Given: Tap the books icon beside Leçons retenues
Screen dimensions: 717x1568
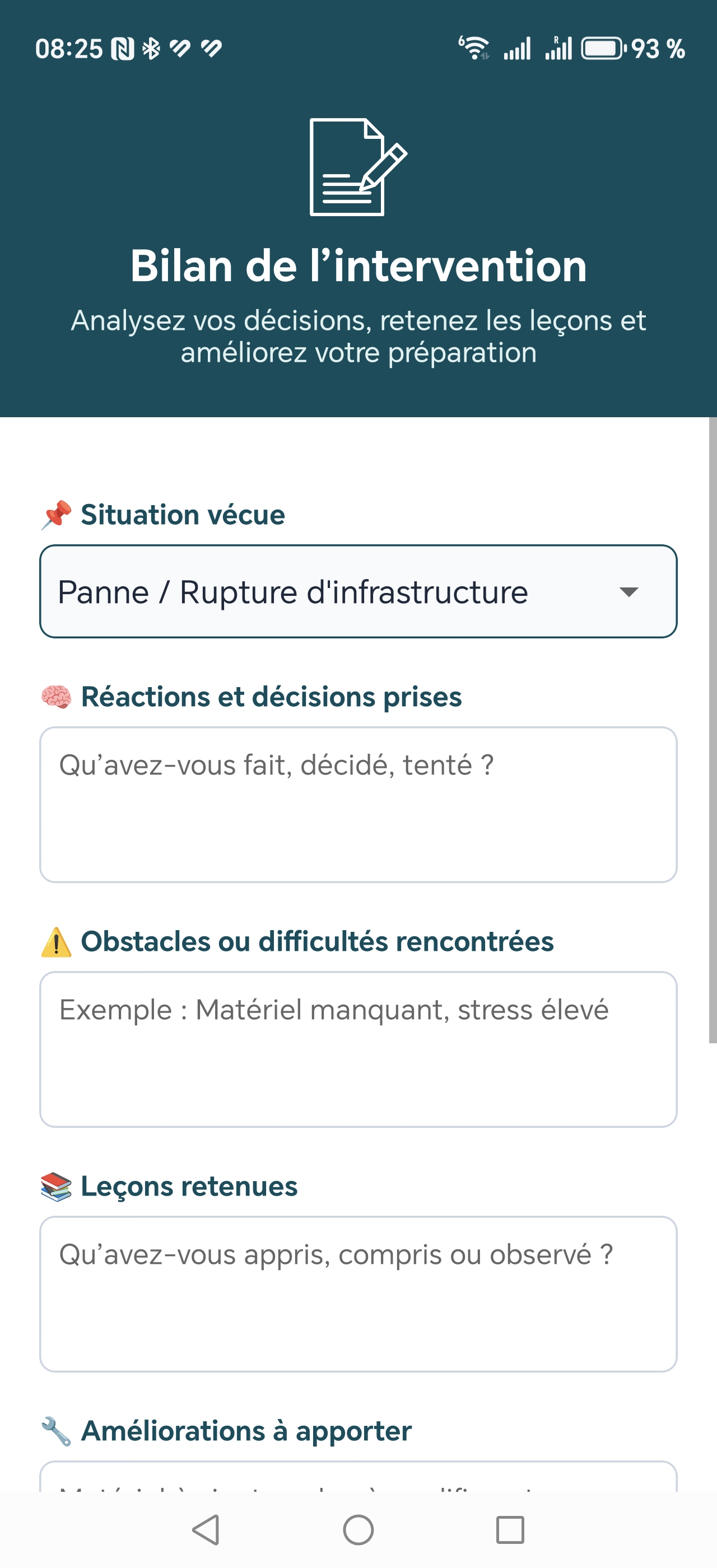Looking at the screenshot, I should pos(56,1186).
